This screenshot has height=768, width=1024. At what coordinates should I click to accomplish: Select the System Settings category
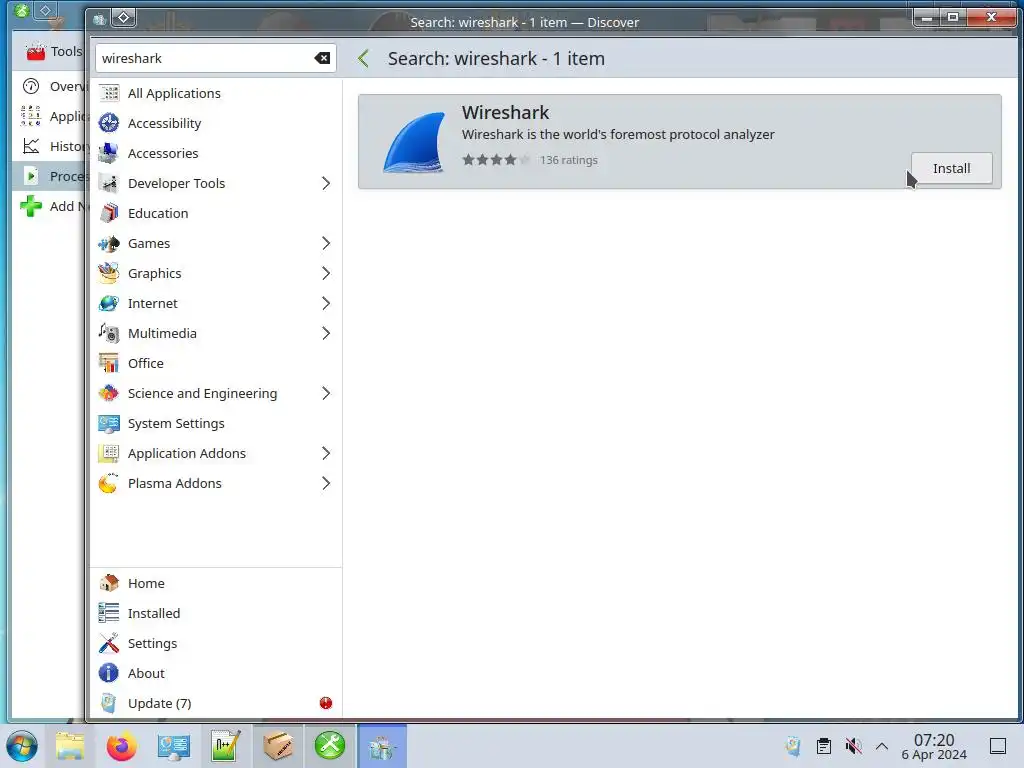(216, 424)
